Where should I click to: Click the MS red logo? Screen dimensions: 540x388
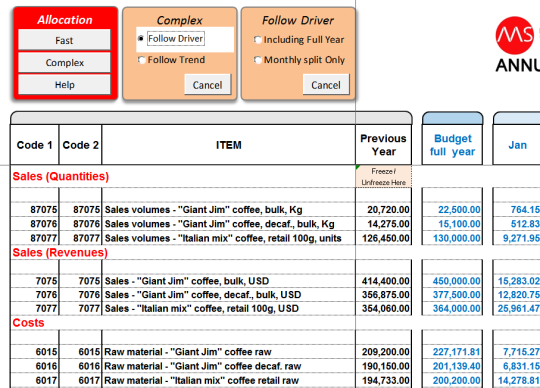tap(515, 35)
